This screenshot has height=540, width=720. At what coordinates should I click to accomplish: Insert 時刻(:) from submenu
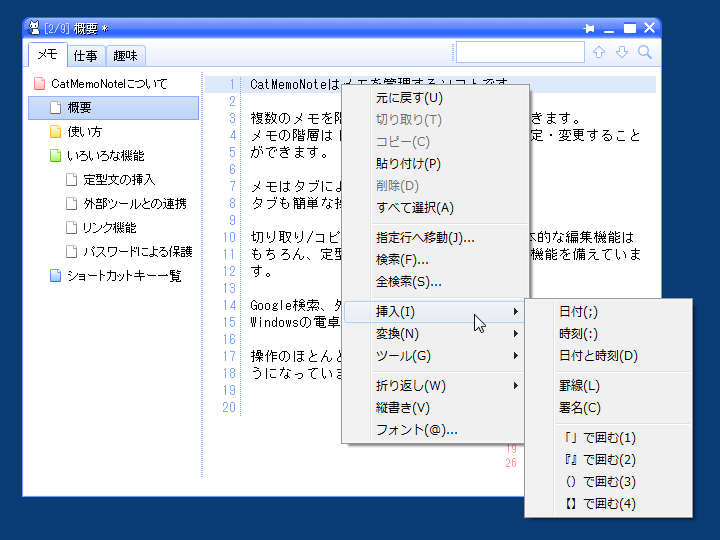(x=608, y=334)
